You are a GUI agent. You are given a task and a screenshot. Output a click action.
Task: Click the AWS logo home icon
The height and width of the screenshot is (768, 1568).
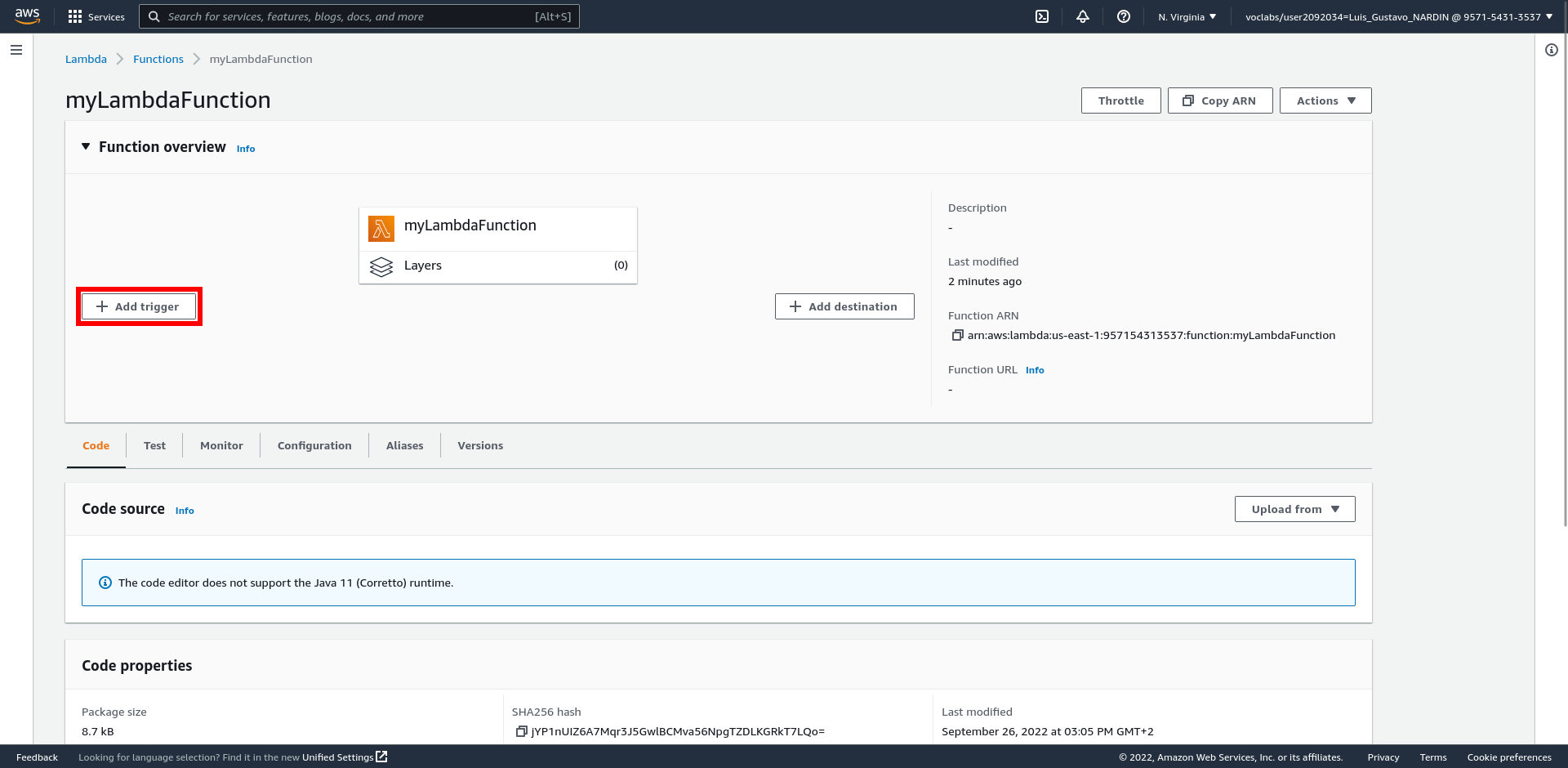coord(28,16)
